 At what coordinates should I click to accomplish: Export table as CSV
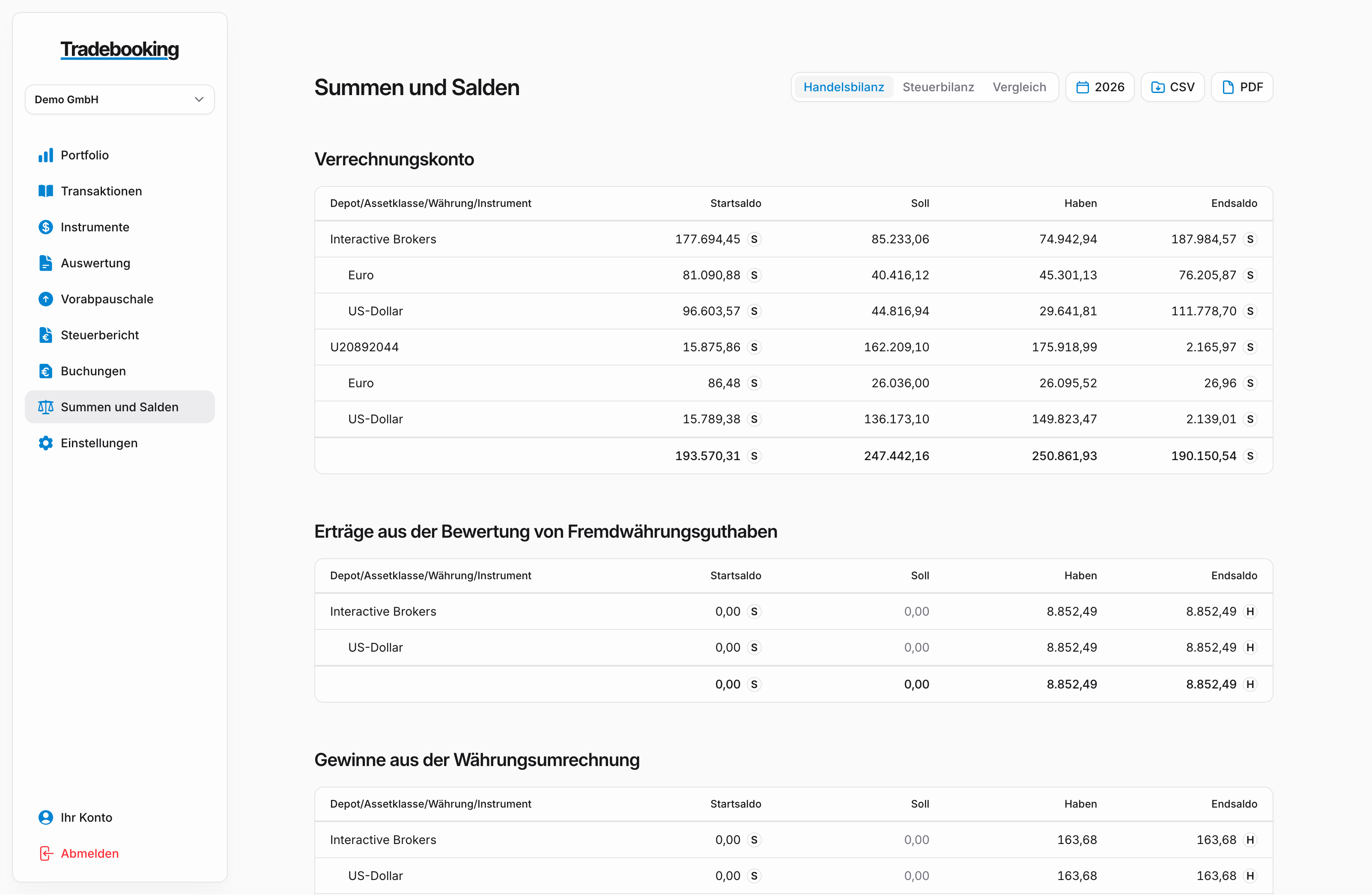(x=1172, y=87)
